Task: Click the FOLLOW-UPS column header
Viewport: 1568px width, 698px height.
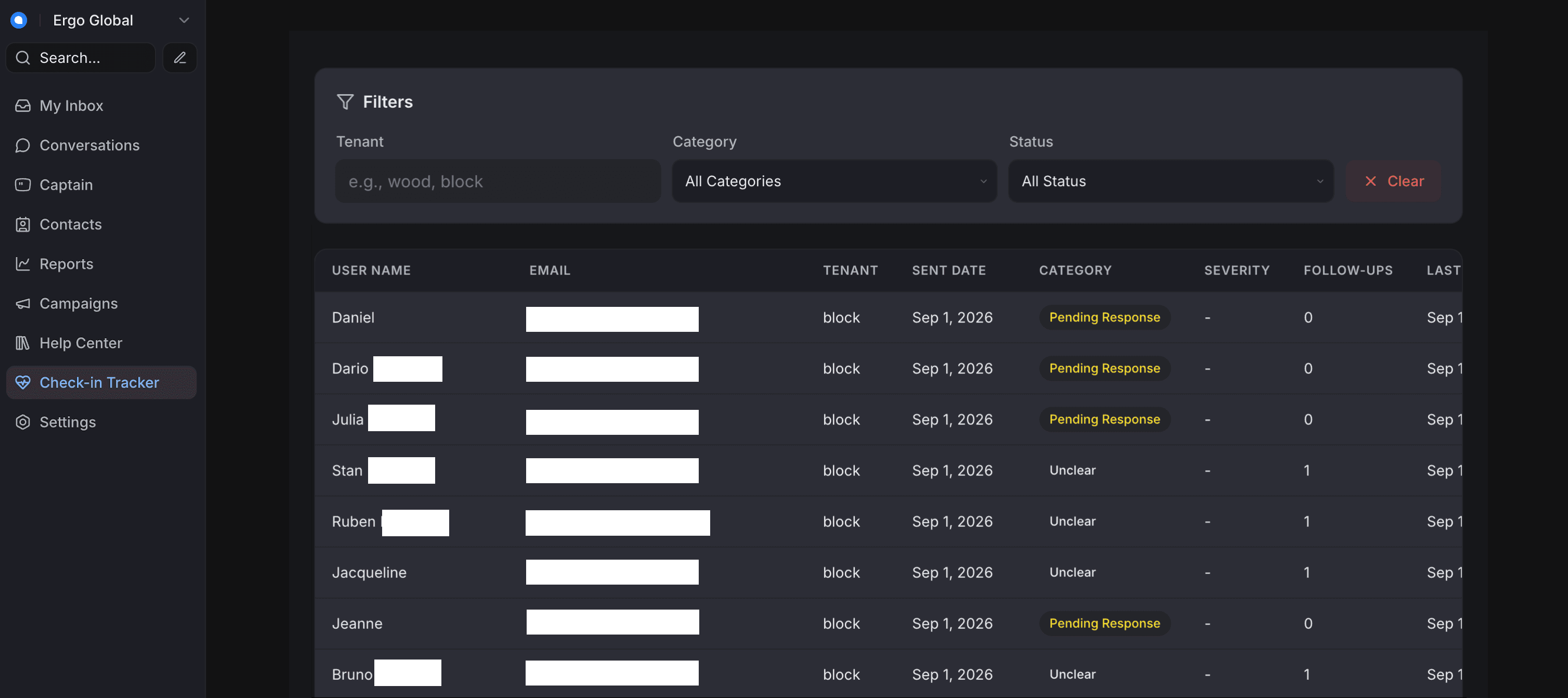Action: click(x=1348, y=270)
